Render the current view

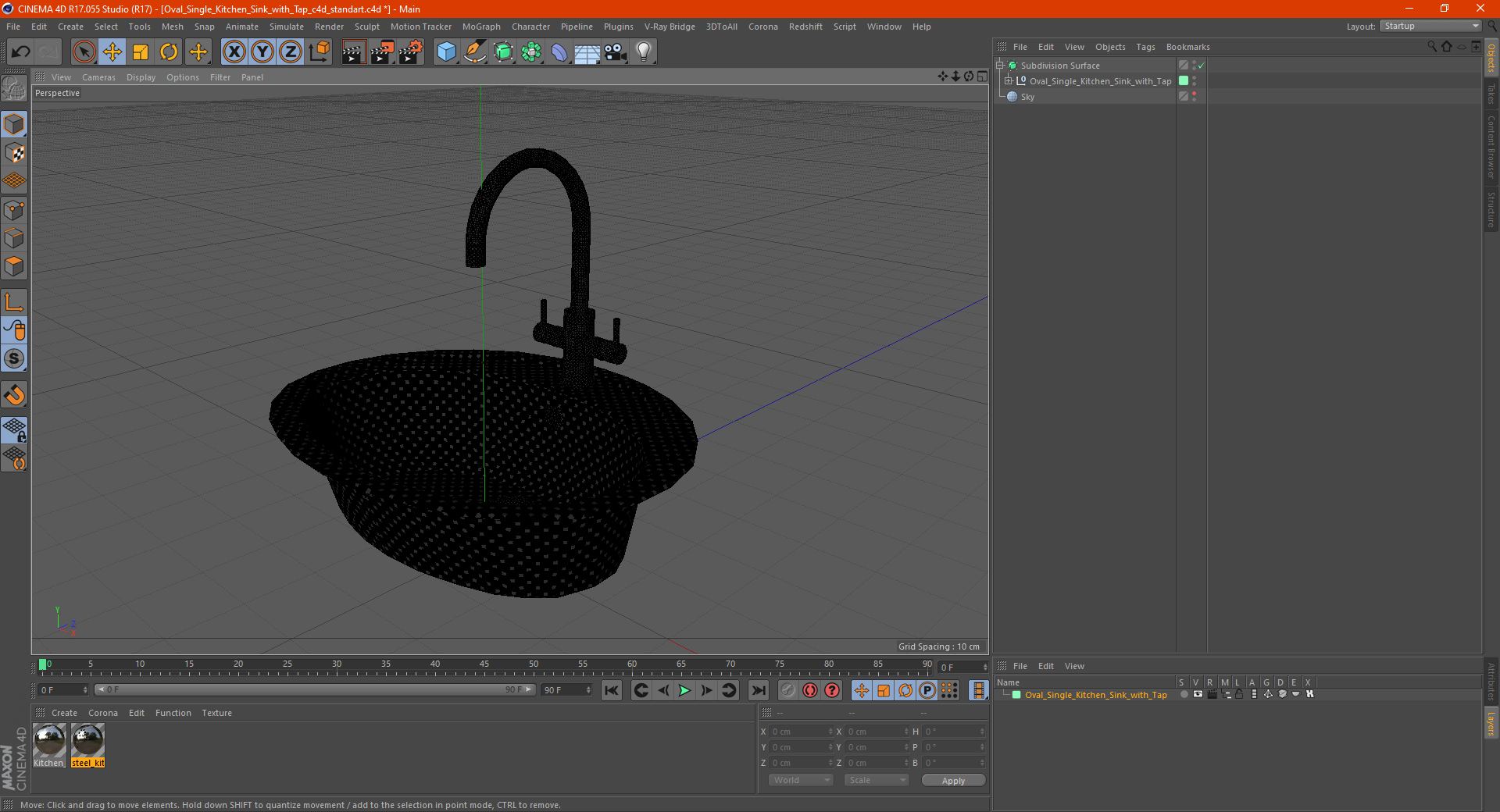(353, 52)
